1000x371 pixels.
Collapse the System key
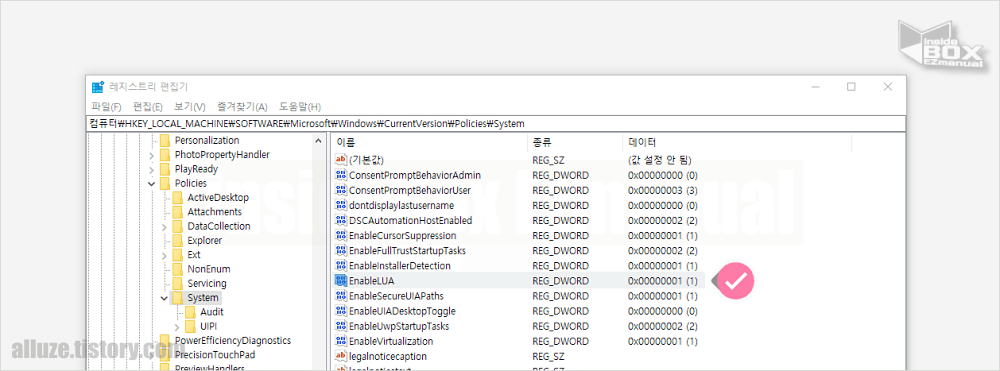164,298
